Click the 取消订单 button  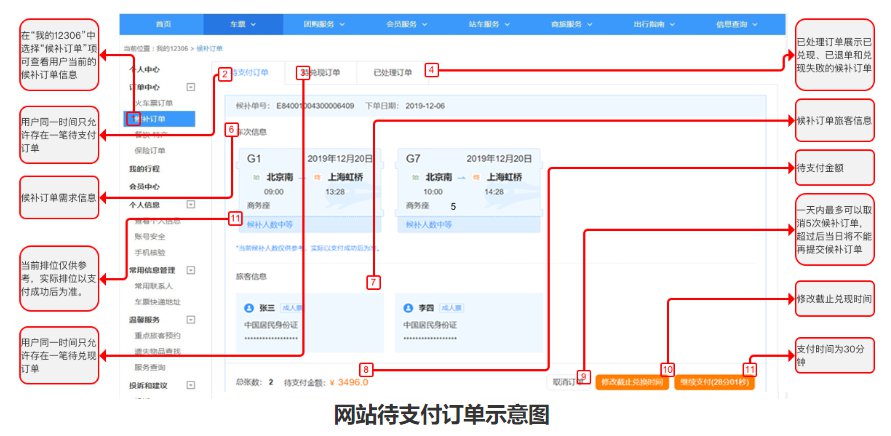tap(569, 382)
